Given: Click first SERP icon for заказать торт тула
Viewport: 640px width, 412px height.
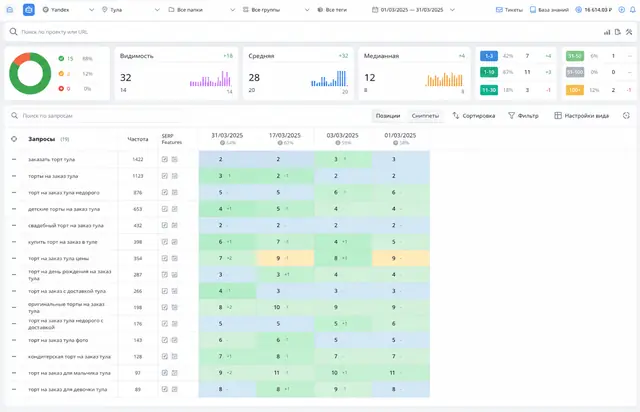Looking at the screenshot, I should 165,159.
